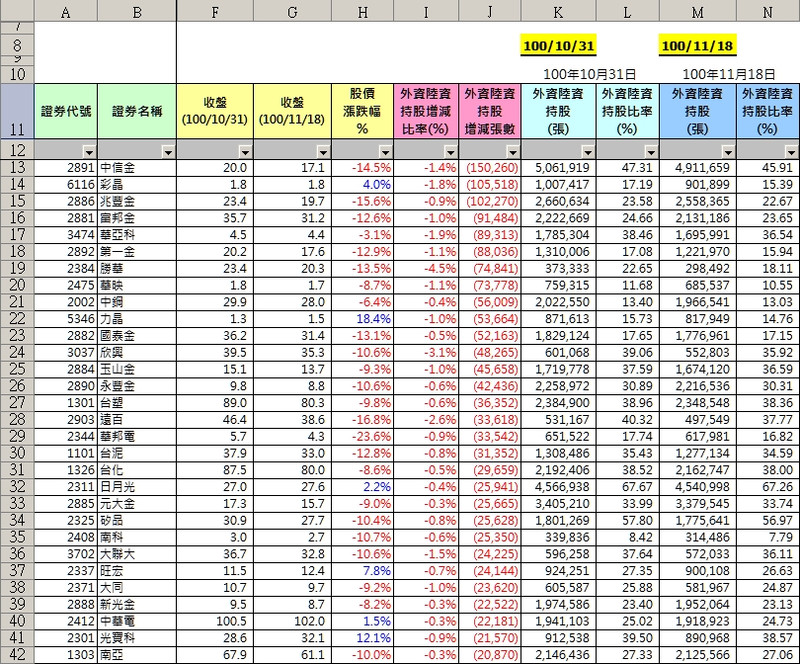Click the 100年10月31日 label cell

pyautogui.click(x=589, y=75)
